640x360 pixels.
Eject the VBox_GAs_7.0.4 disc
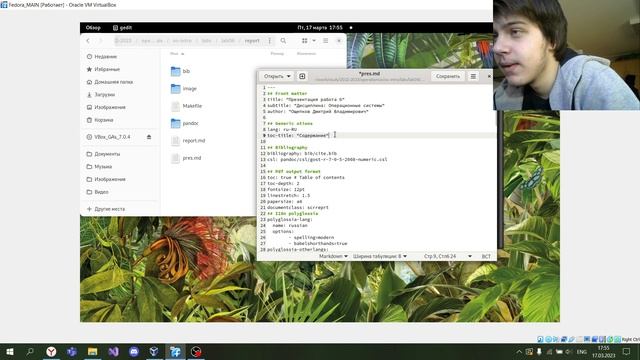149,137
